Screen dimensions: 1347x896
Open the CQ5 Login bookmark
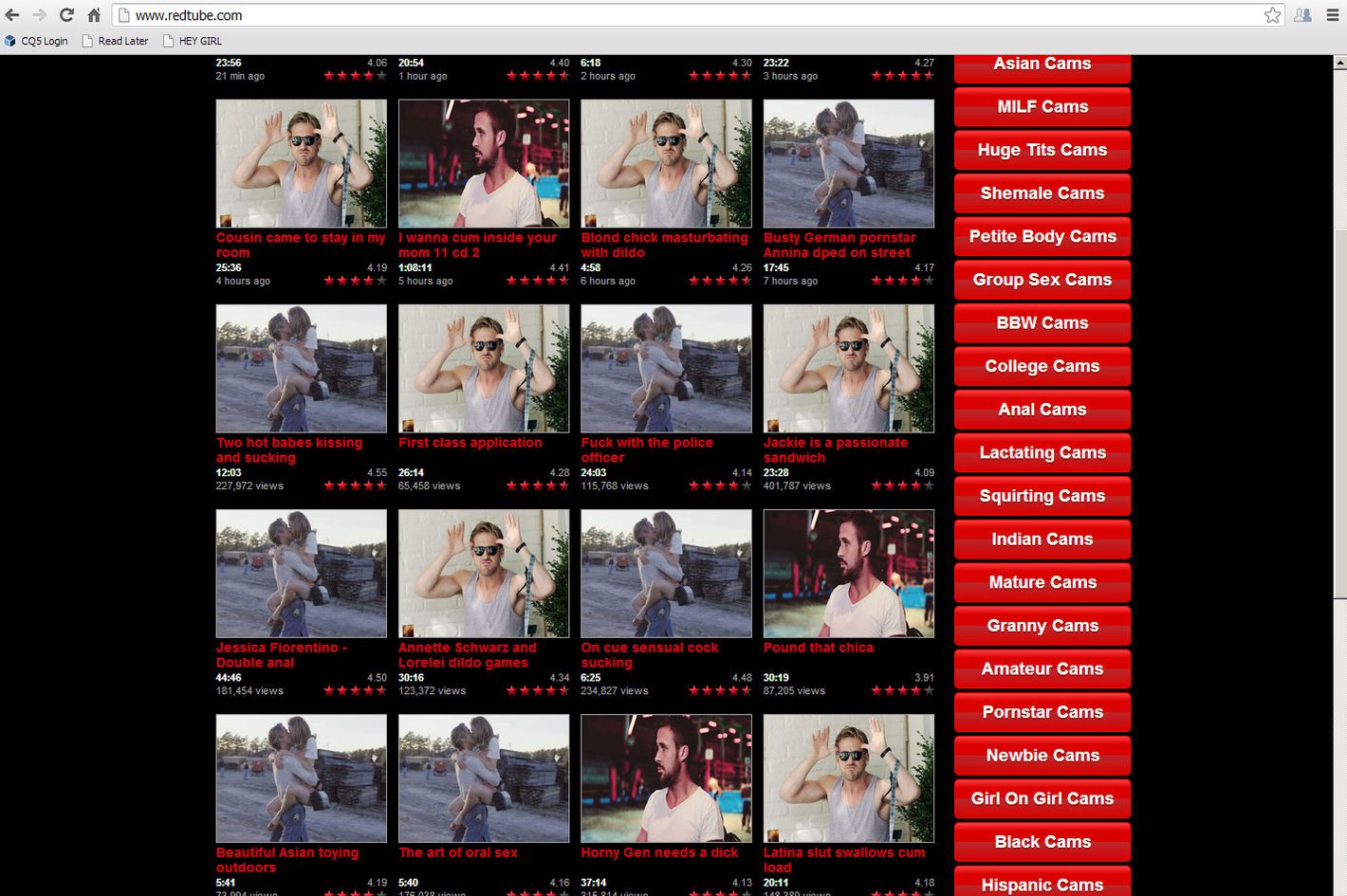click(x=36, y=41)
